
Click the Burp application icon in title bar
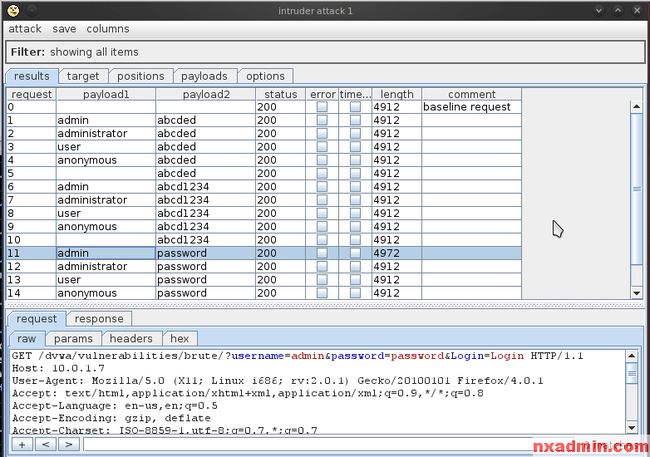click(x=13, y=11)
